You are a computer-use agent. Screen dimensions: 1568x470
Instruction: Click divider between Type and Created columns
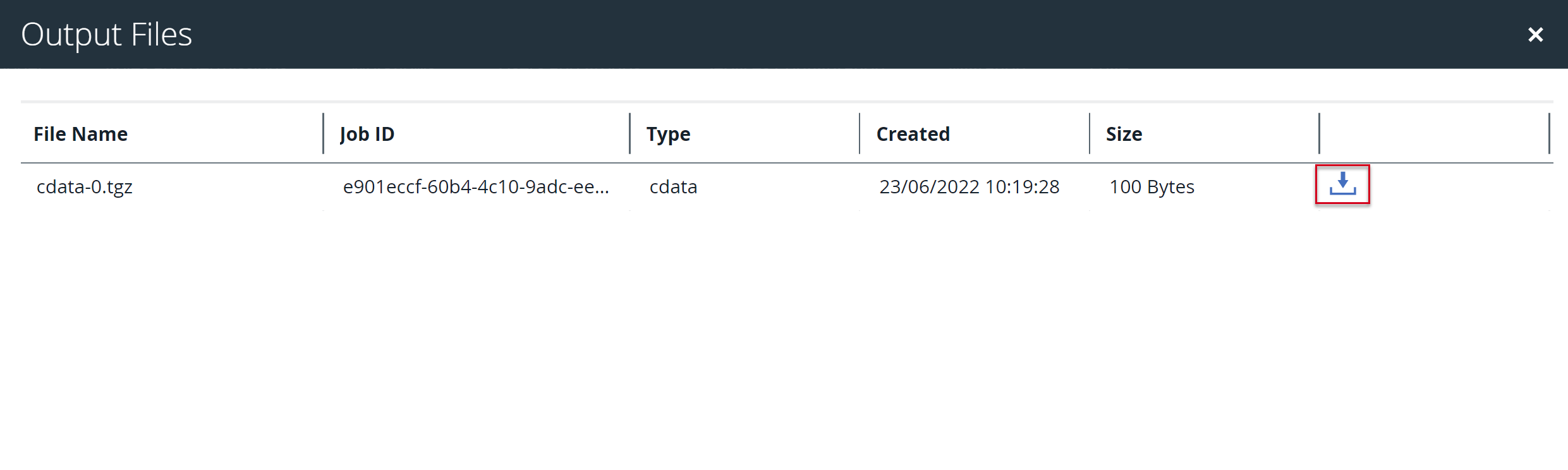[860, 133]
